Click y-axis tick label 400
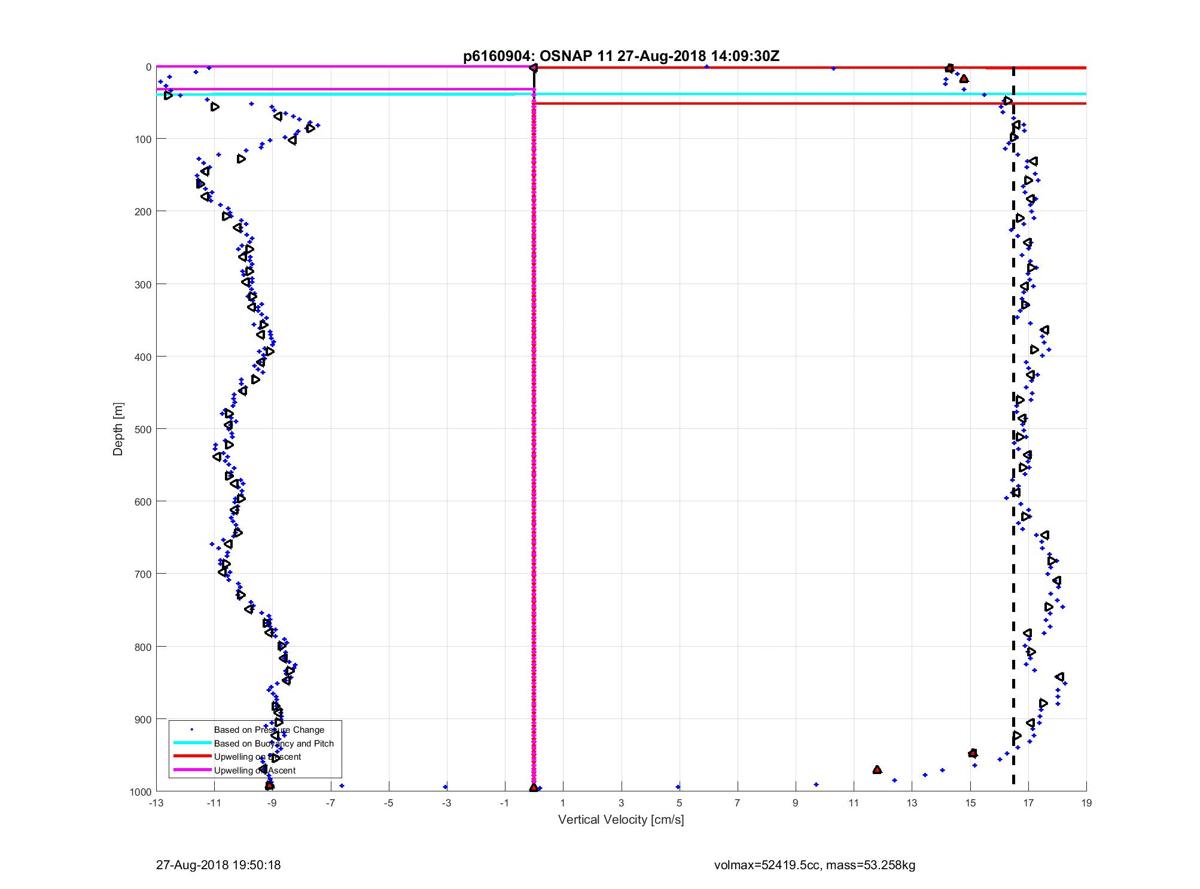This screenshot has height=889, width=1200. pyautogui.click(x=141, y=356)
